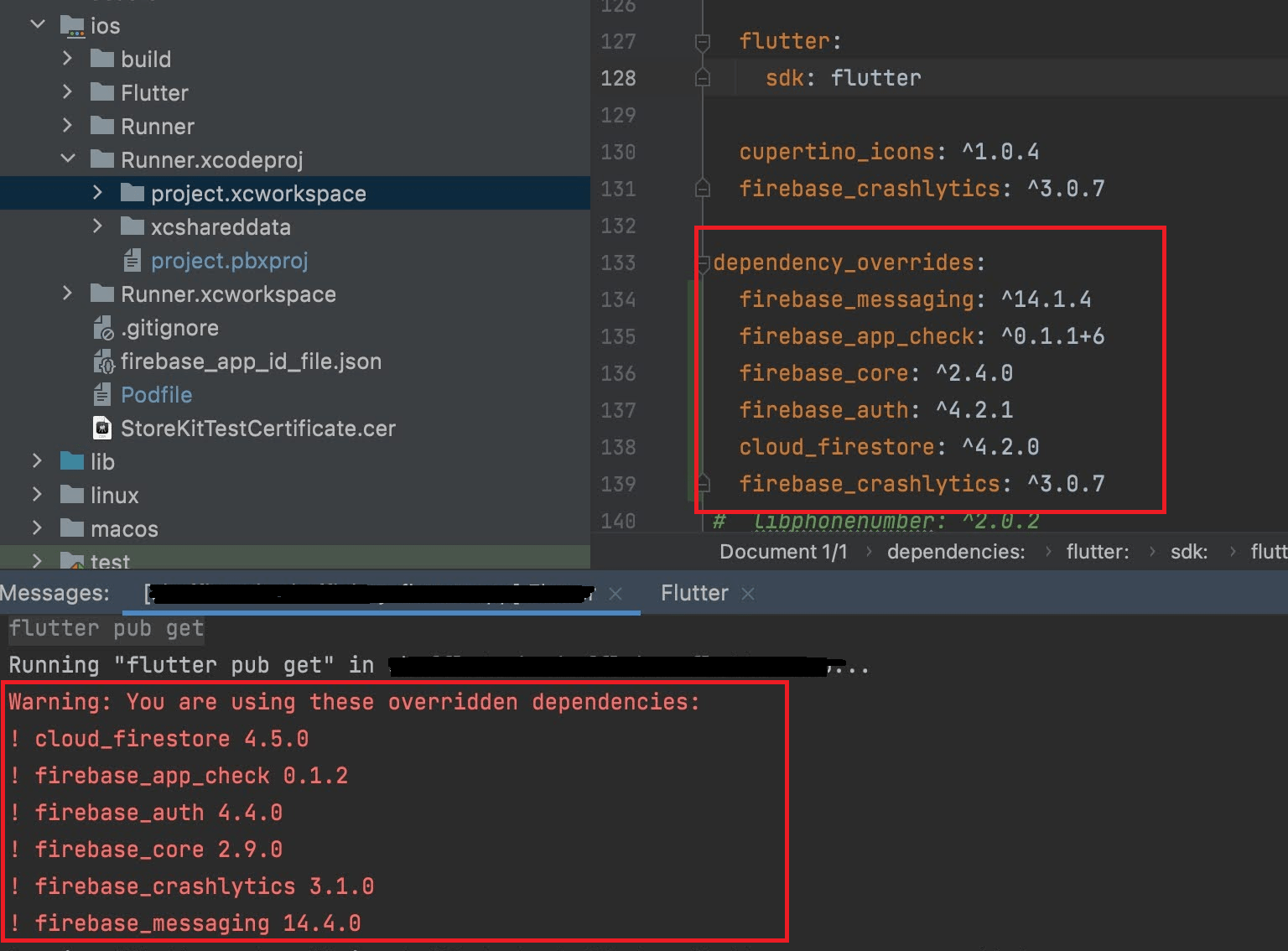Viewport: 1288px width, 951px height.
Task: Click line number 128 in gutter
Action: point(618,78)
